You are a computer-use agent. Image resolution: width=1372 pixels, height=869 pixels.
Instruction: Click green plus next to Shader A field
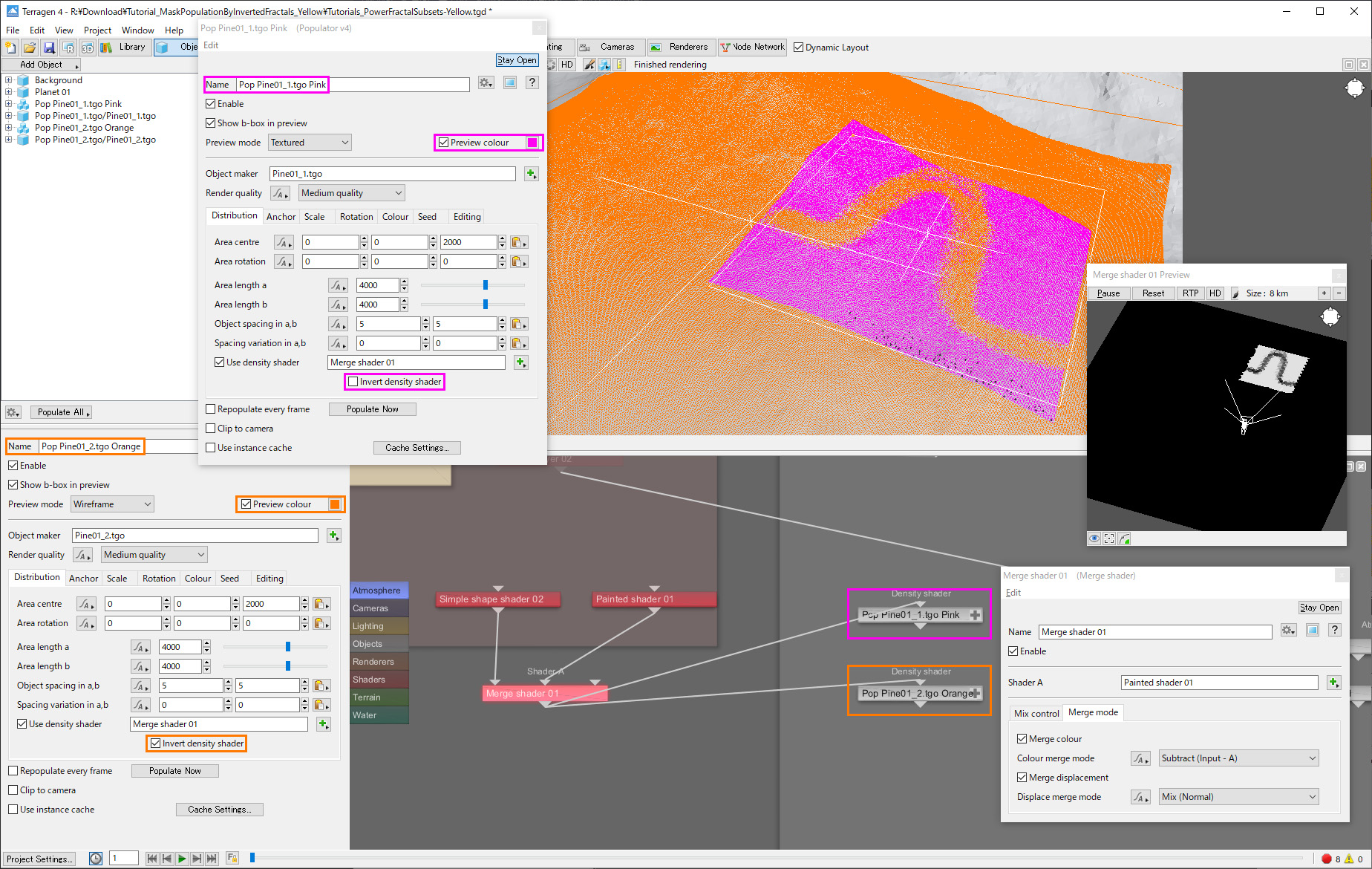point(1333,683)
